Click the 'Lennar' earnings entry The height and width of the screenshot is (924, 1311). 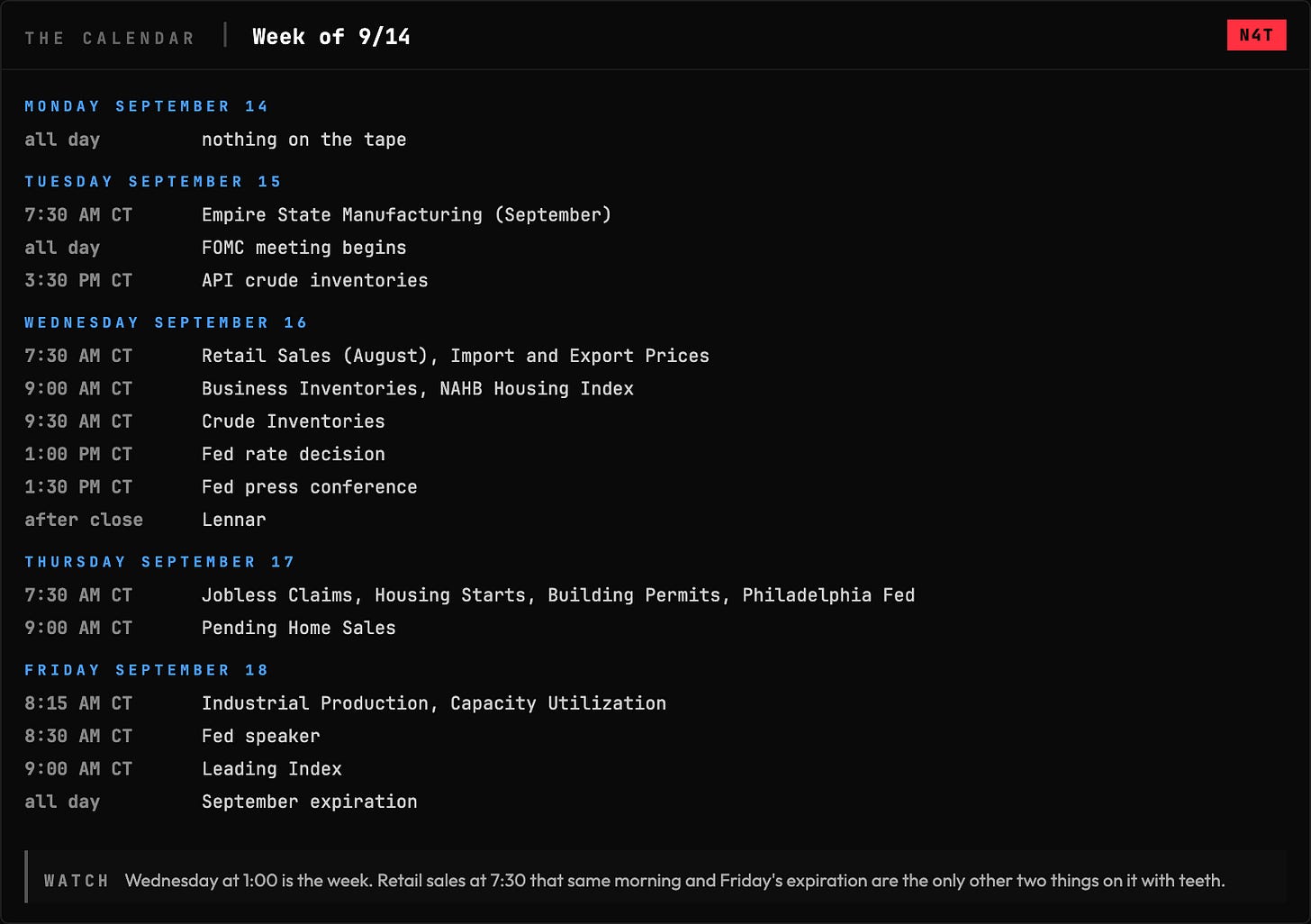(x=233, y=520)
